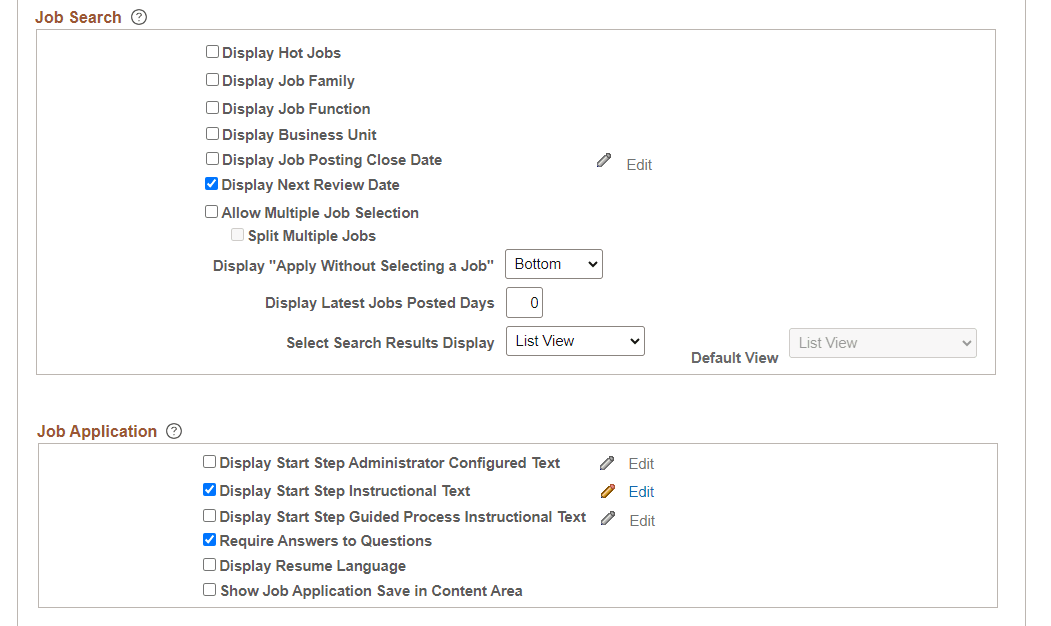The width and height of the screenshot is (1051, 626).
Task: Enable Display Hot Jobs checkbox
Action: tap(212, 52)
